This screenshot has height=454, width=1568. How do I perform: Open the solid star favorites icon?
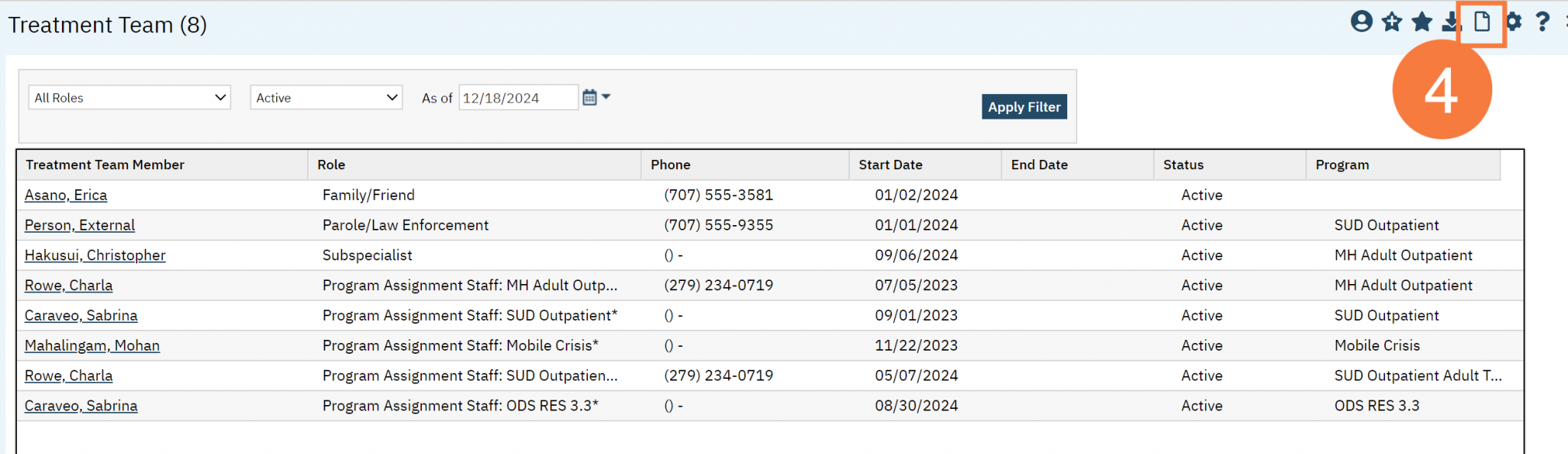click(1422, 21)
